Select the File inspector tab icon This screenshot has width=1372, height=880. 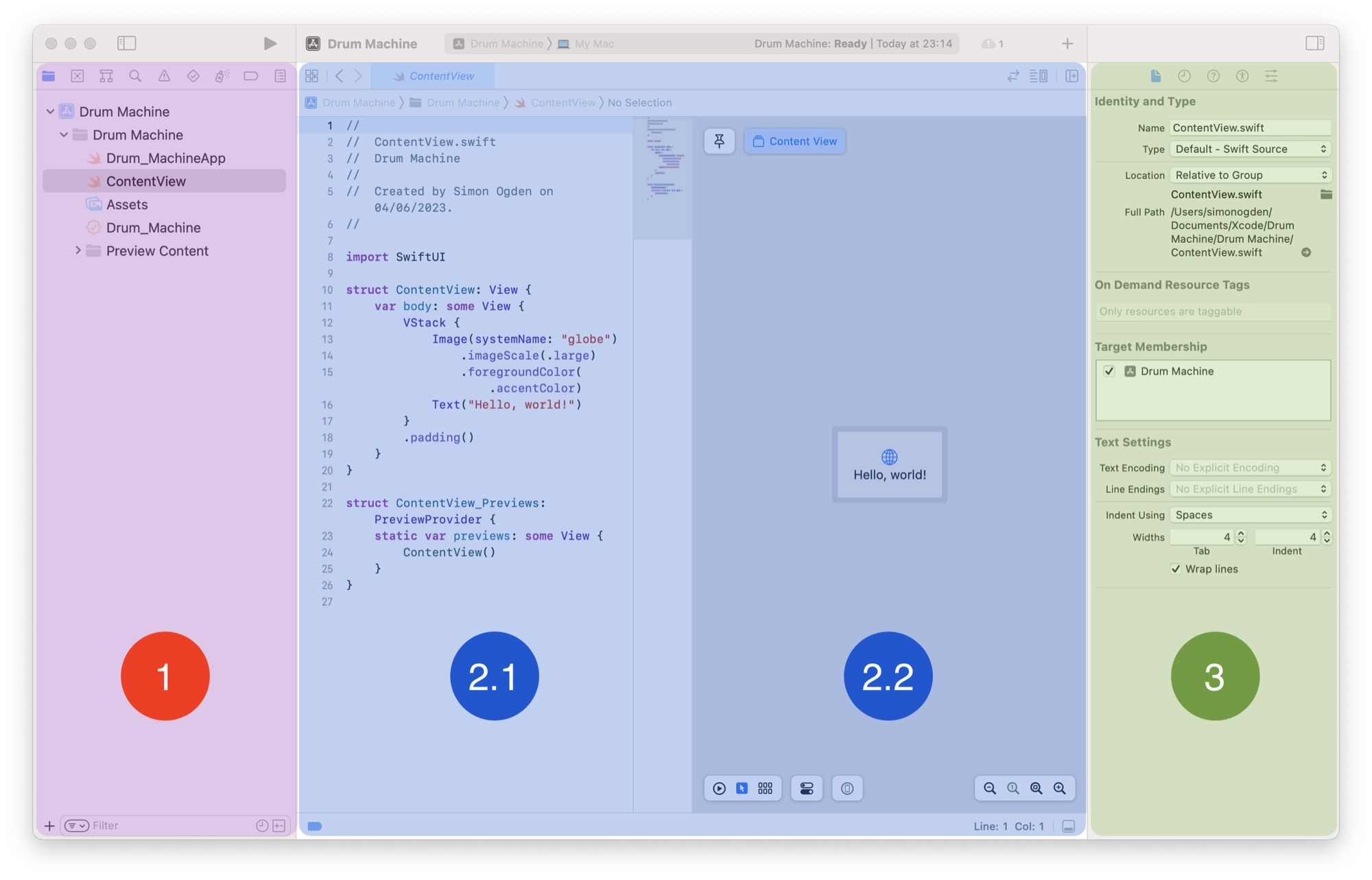pyautogui.click(x=1156, y=76)
